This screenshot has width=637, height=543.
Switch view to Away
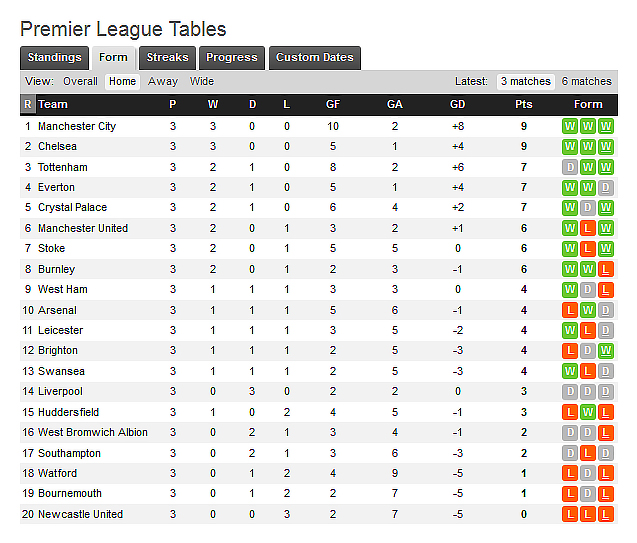pyautogui.click(x=163, y=82)
